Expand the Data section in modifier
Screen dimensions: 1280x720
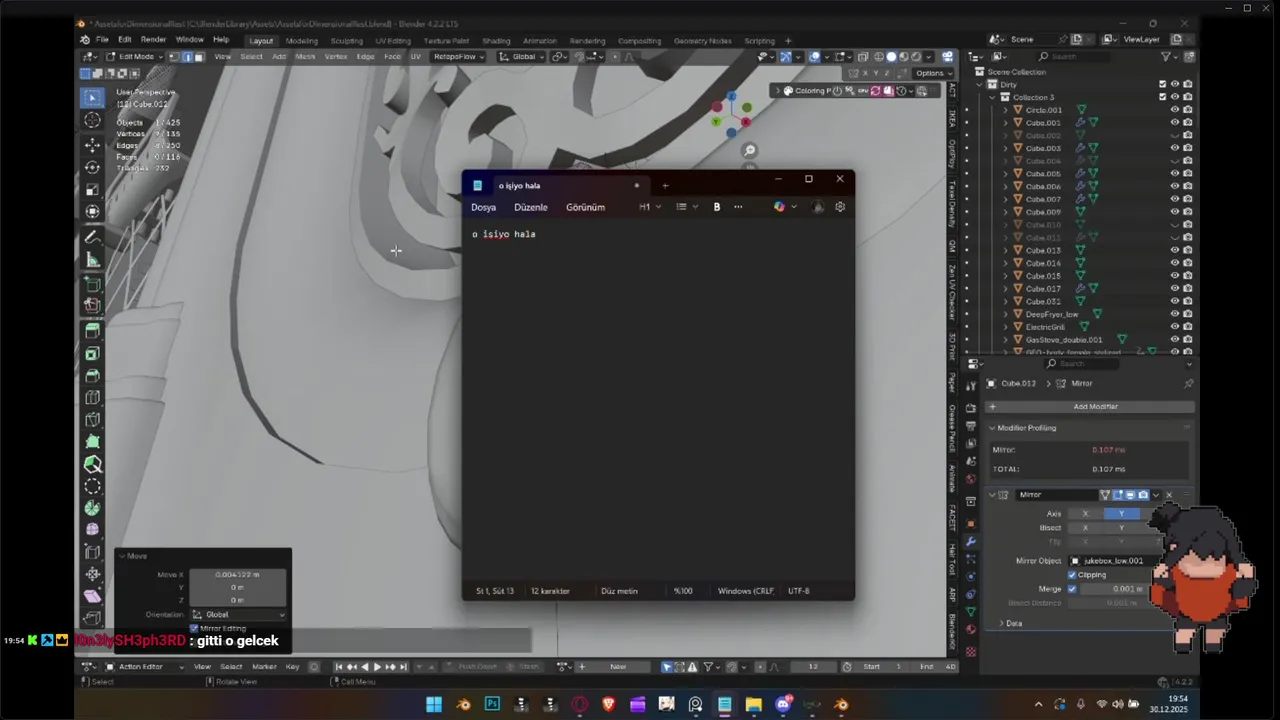(x=1001, y=623)
